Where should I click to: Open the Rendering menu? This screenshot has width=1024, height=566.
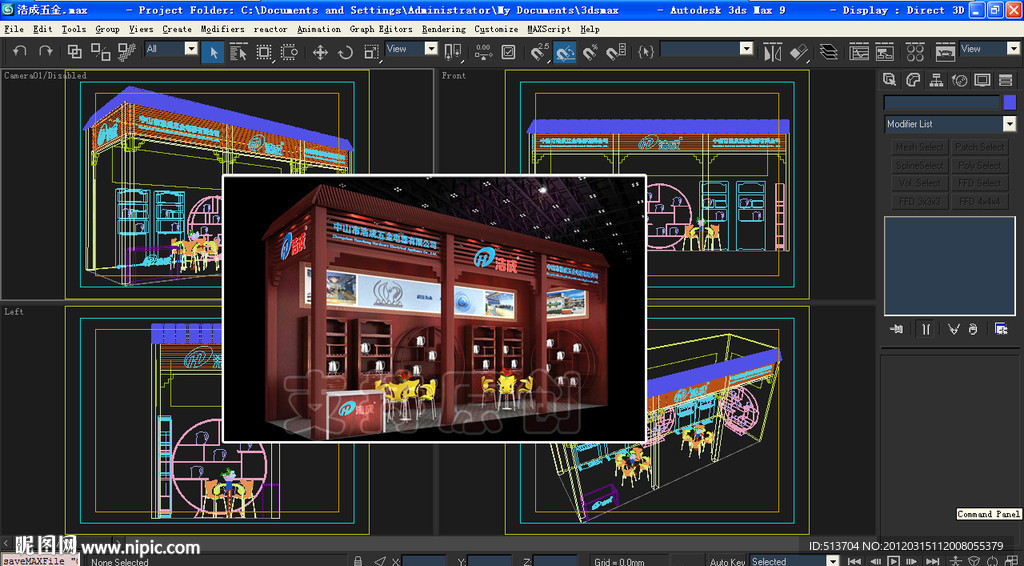point(443,29)
